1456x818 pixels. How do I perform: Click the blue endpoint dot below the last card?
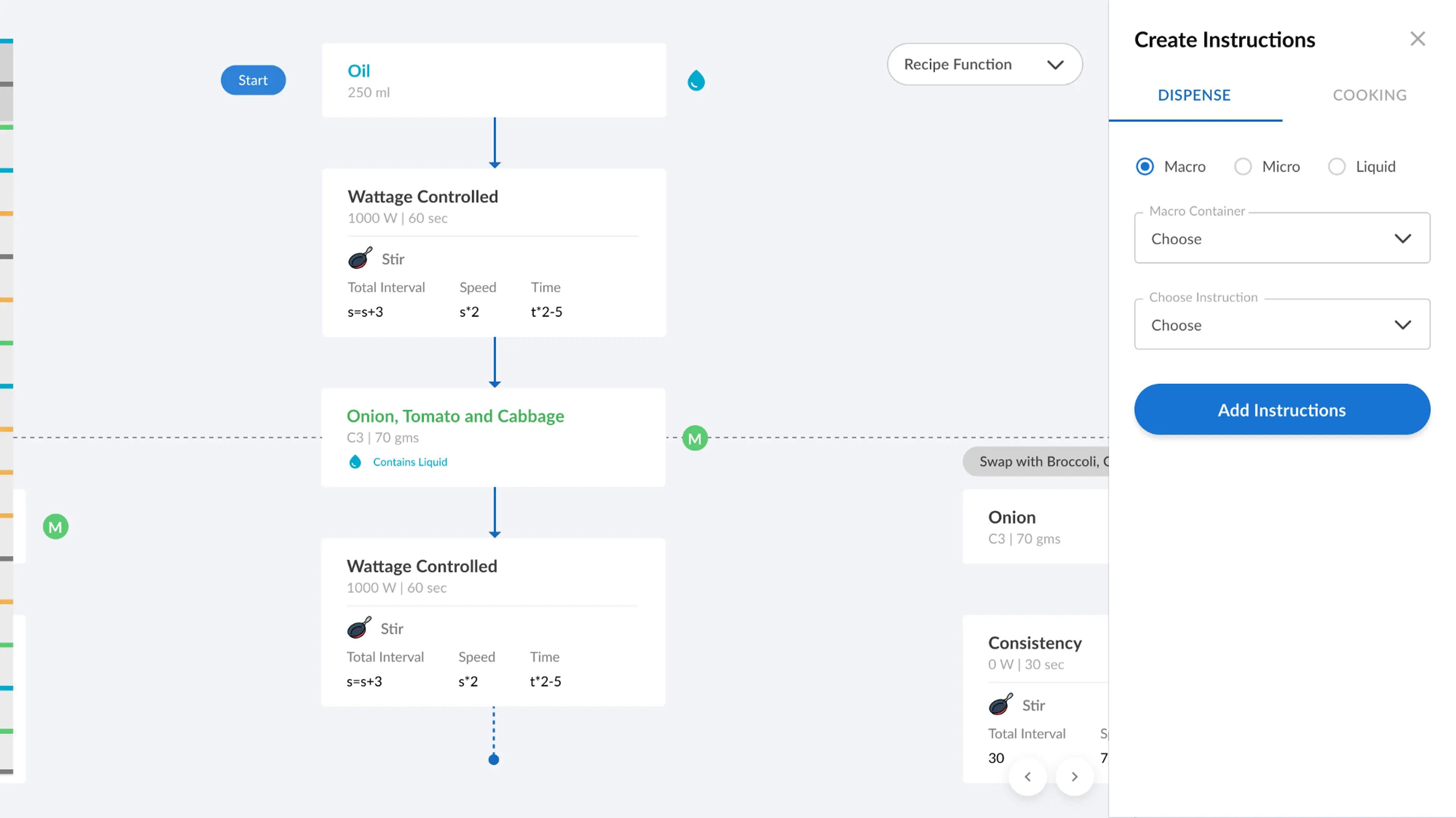click(x=493, y=759)
